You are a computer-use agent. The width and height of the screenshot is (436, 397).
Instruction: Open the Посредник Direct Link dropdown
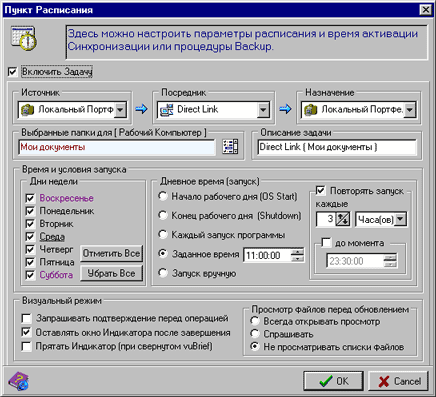click(263, 110)
